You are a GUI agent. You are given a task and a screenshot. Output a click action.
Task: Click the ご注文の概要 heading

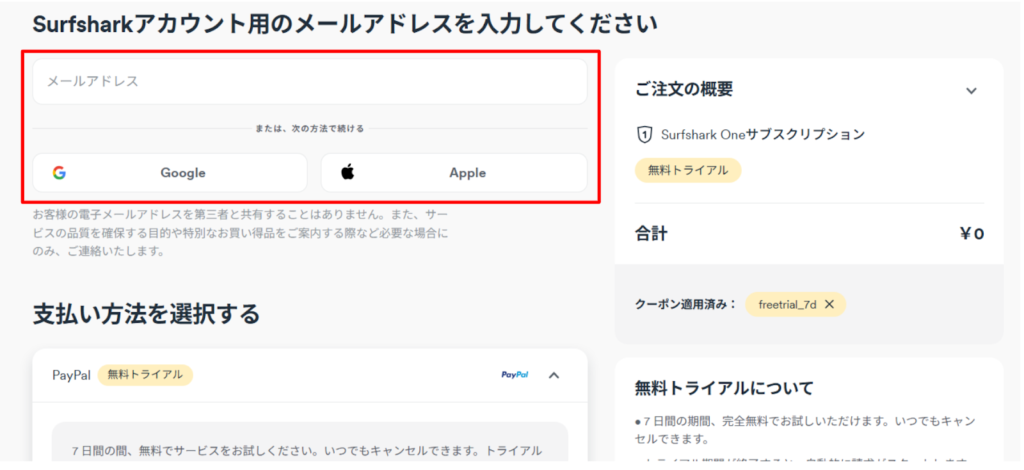pyautogui.click(x=683, y=89)
